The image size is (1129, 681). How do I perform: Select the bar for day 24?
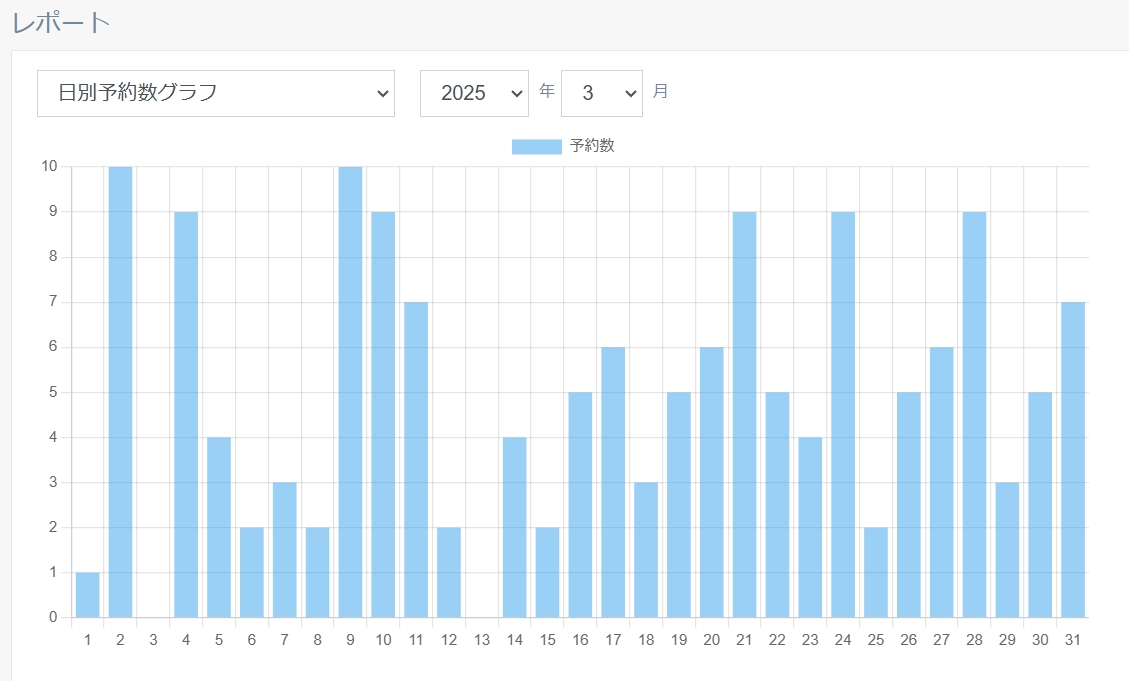(843, 414)
